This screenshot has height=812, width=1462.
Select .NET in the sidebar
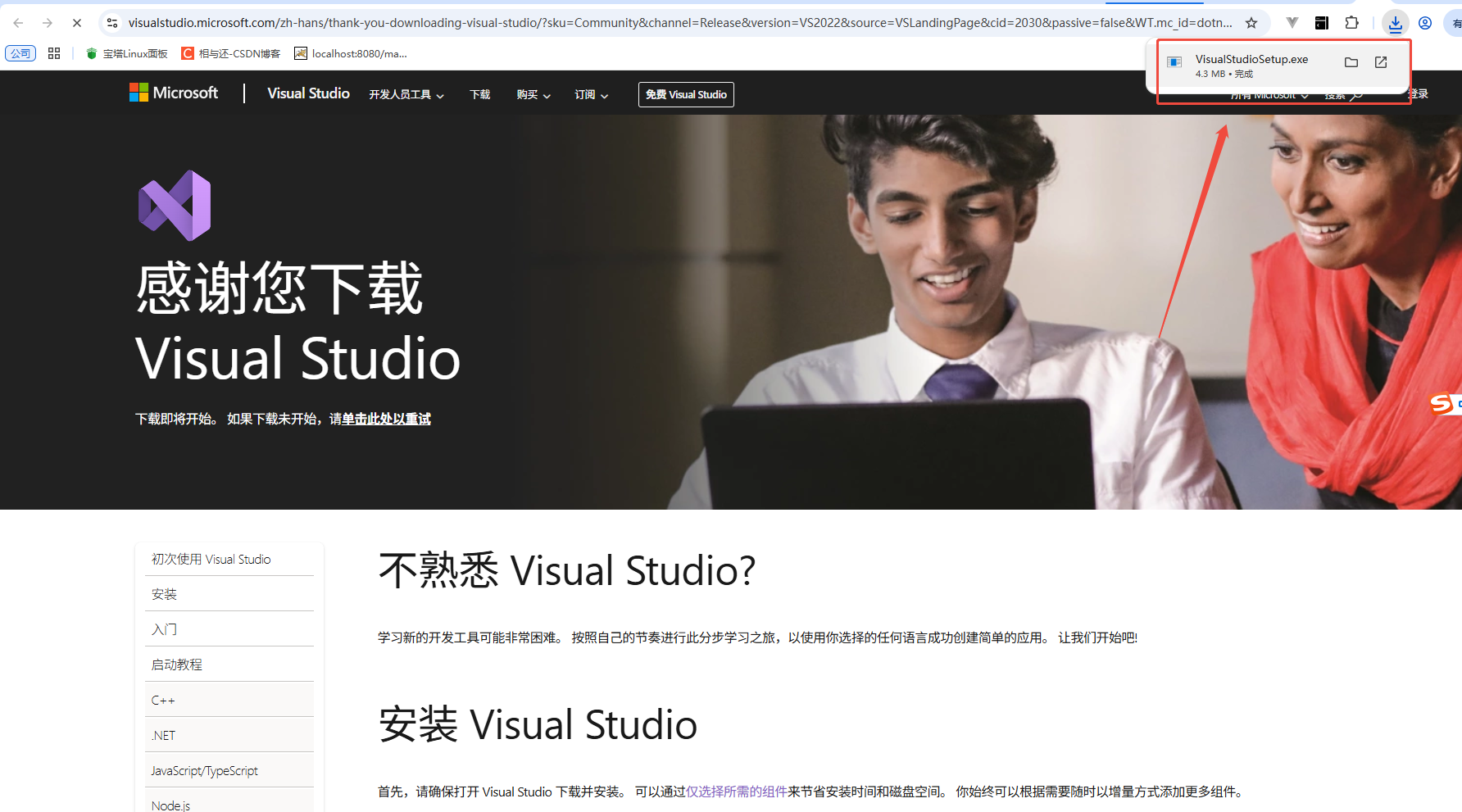tap(229, 735)
